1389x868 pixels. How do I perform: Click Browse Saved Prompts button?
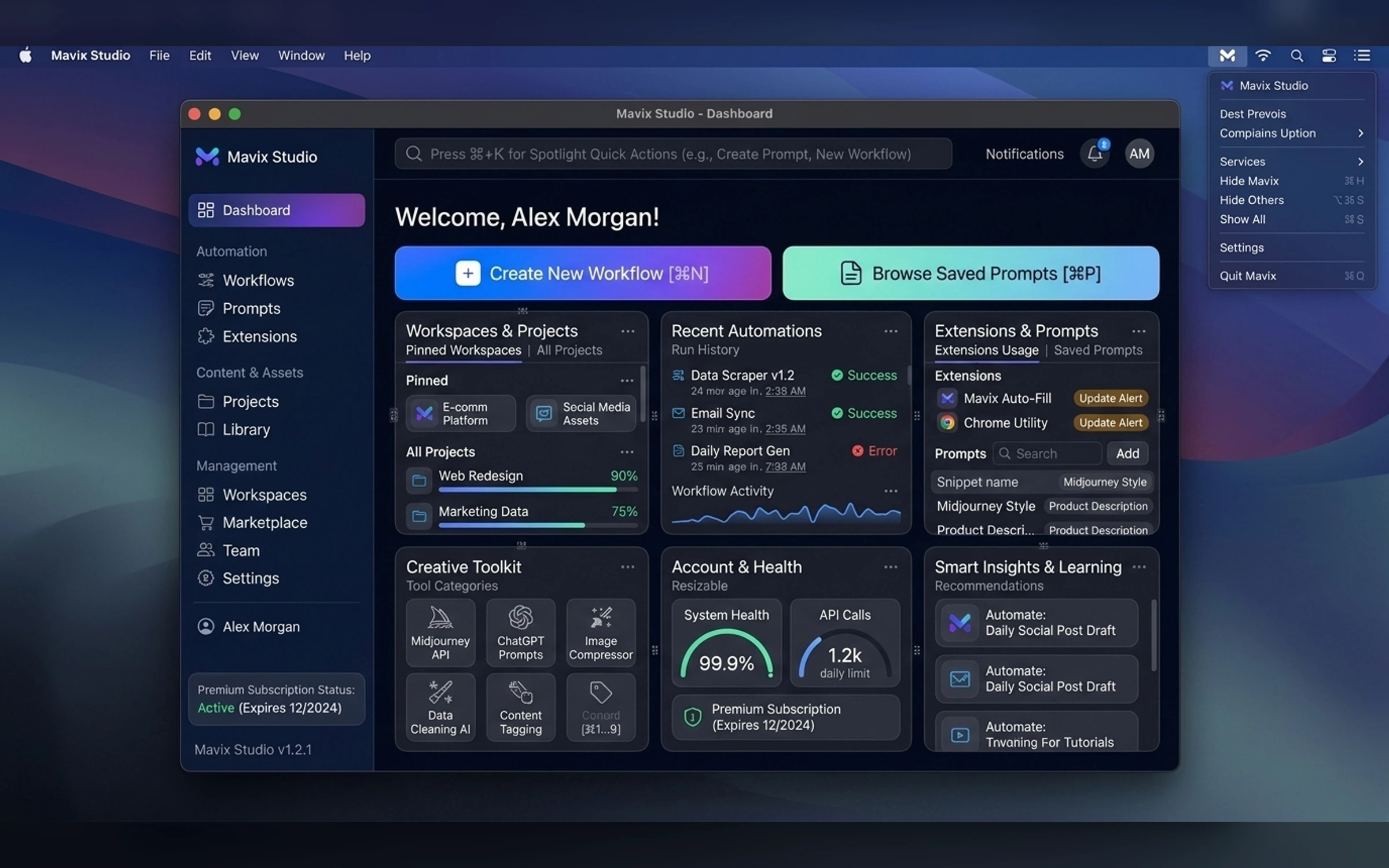point(971,273)
